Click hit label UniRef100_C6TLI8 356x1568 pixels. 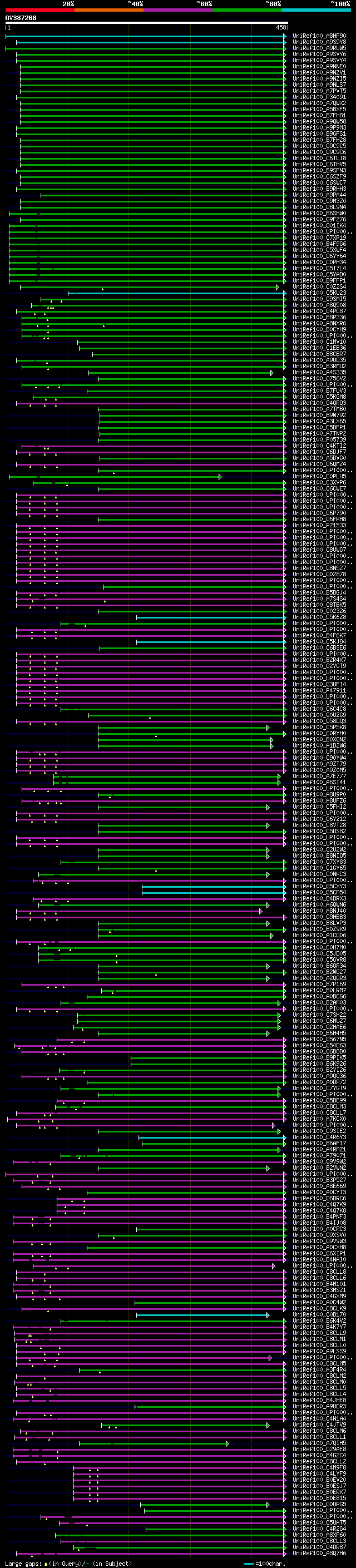coord(319,159)
